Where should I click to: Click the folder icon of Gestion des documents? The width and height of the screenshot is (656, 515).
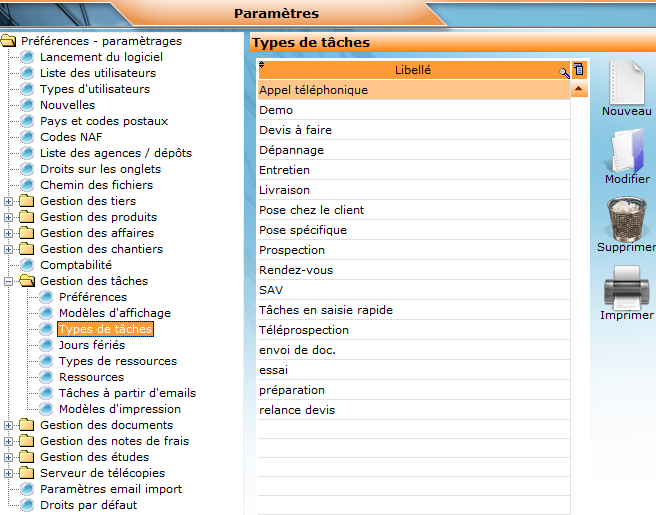[x=27, y=425]
